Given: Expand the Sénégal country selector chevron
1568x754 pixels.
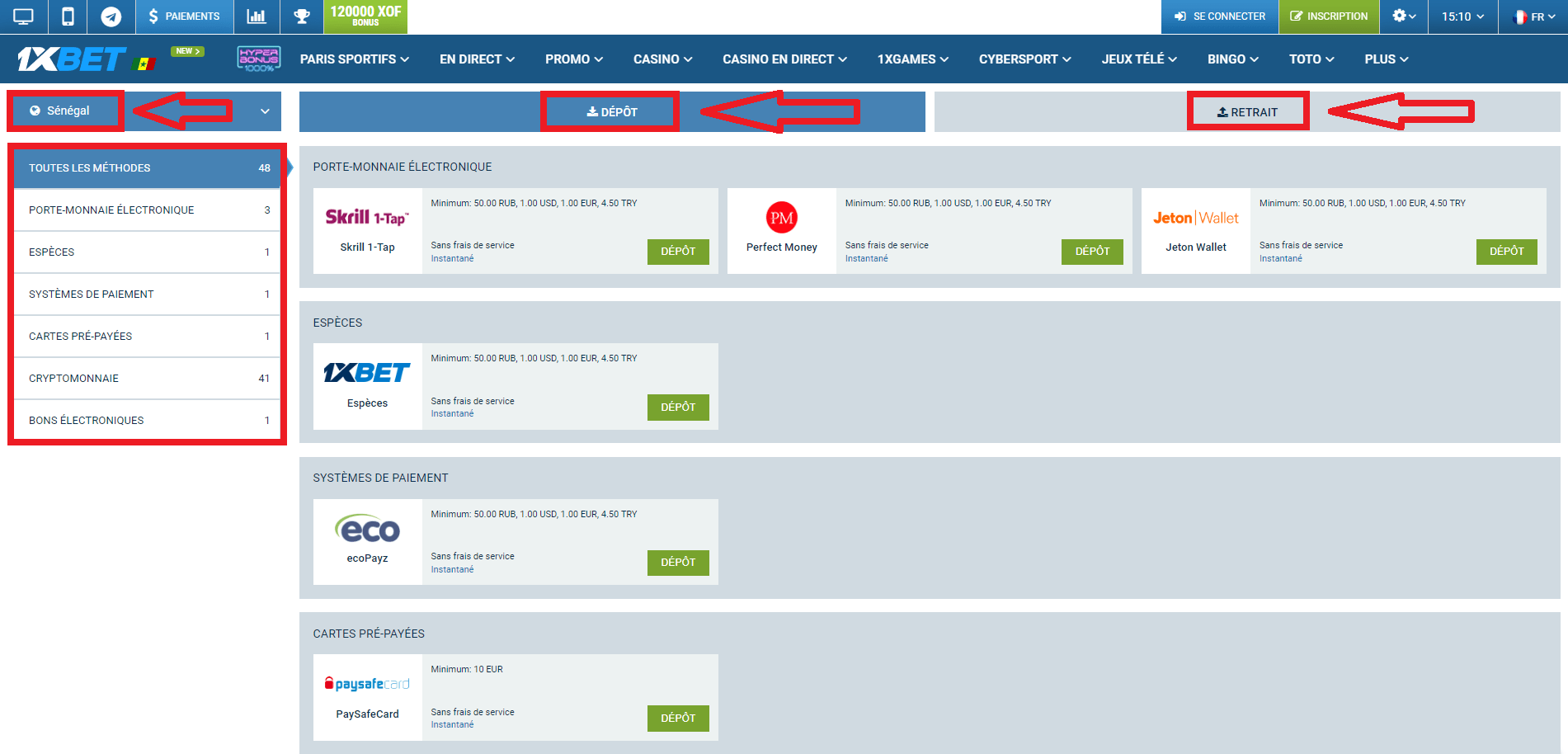Looking at the screenshot, I should pyautogui.click(x=265, y=111).
